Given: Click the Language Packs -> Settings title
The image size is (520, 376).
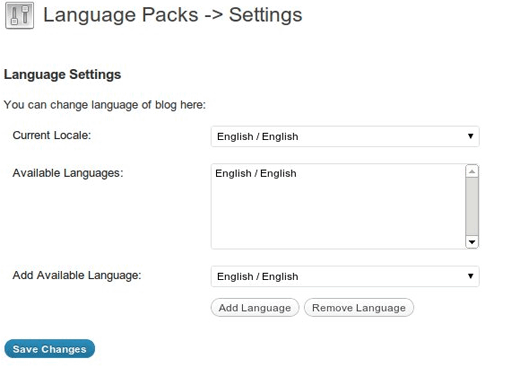Looking at the screenshot, I should (173, 15).
